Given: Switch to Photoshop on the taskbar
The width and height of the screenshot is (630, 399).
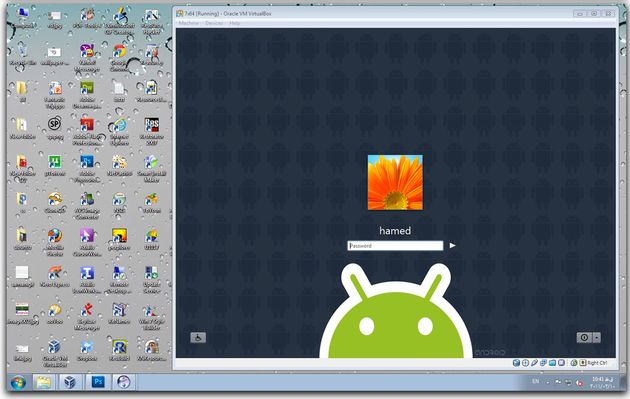Looking at the screenshot, I should (x=98, y=382).
